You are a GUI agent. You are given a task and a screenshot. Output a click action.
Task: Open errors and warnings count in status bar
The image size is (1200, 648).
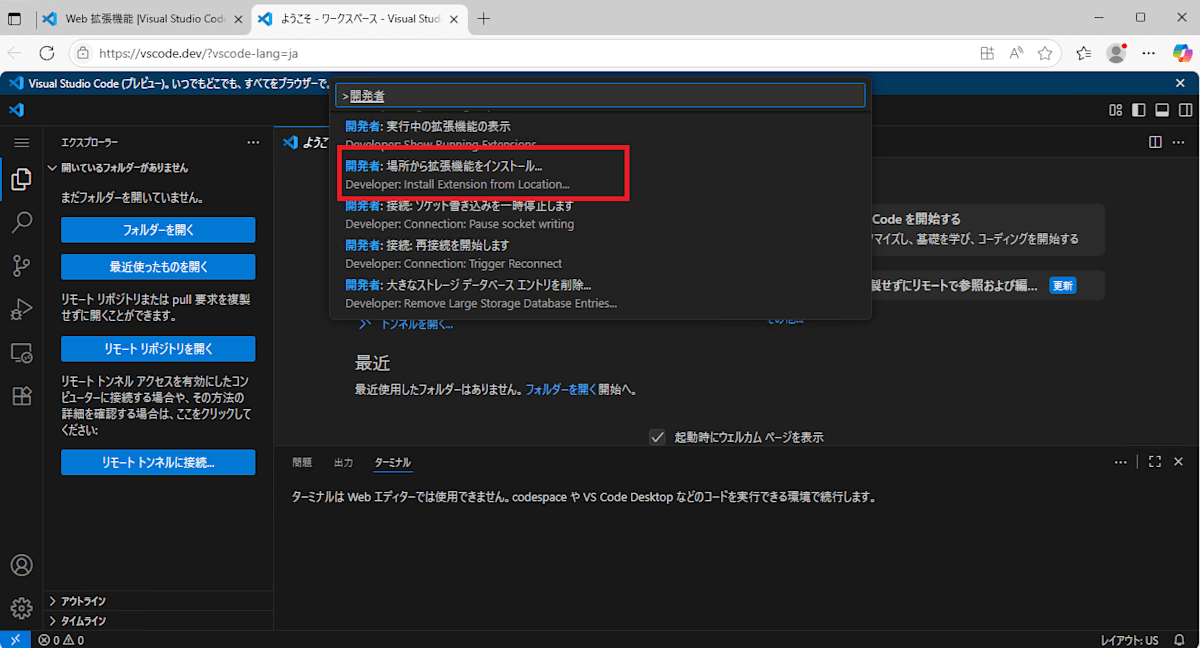[61, 640]
